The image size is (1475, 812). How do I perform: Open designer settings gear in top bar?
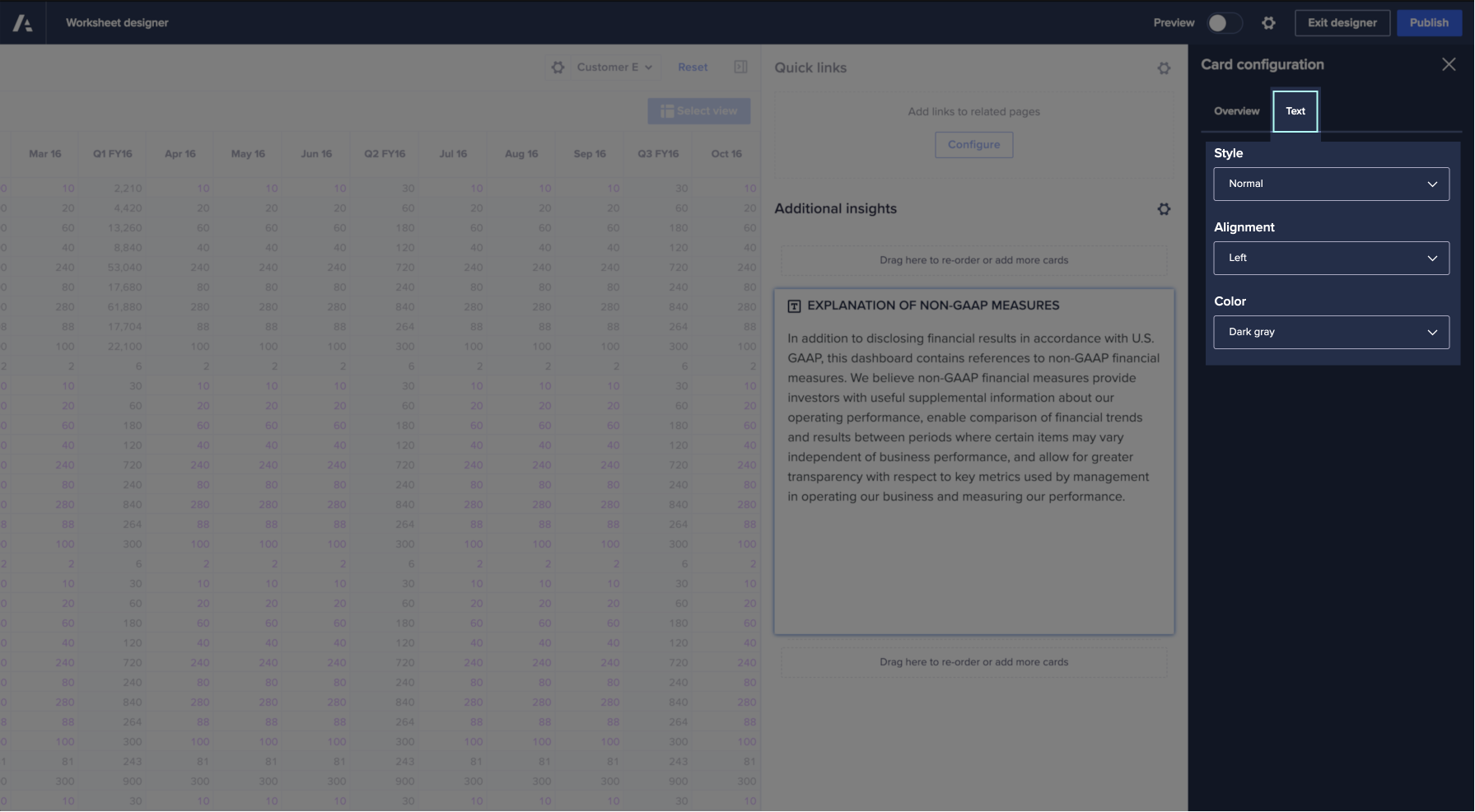(1268, 23)
